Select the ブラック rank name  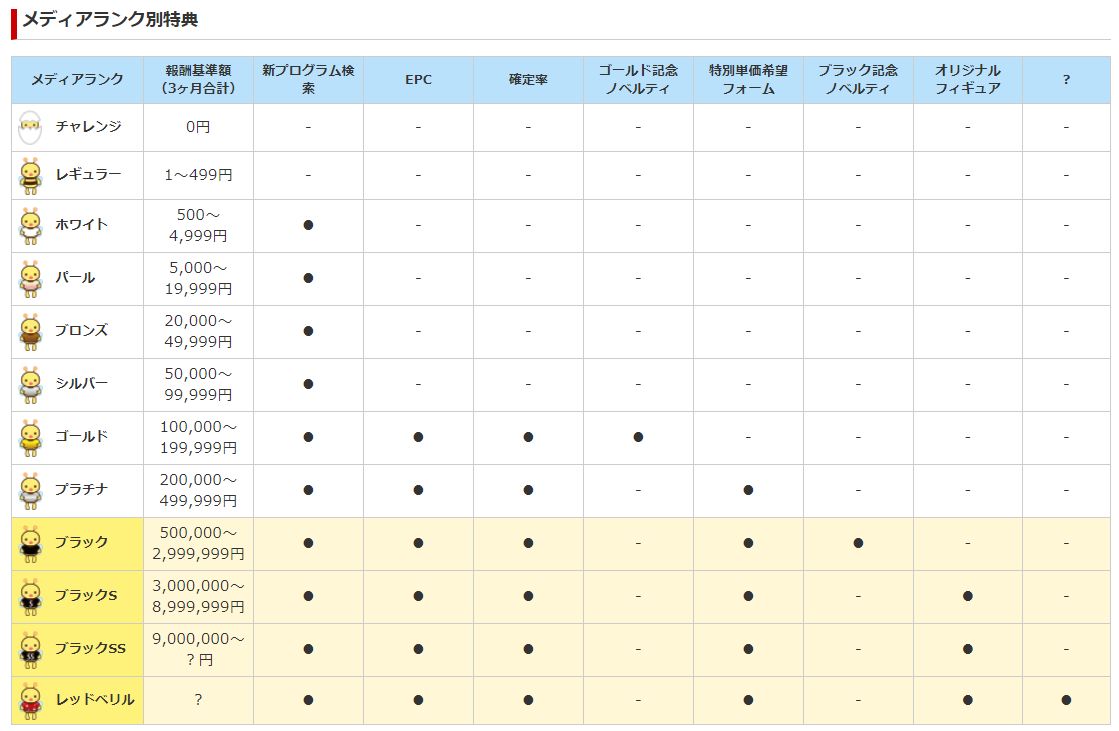(82, 542)
